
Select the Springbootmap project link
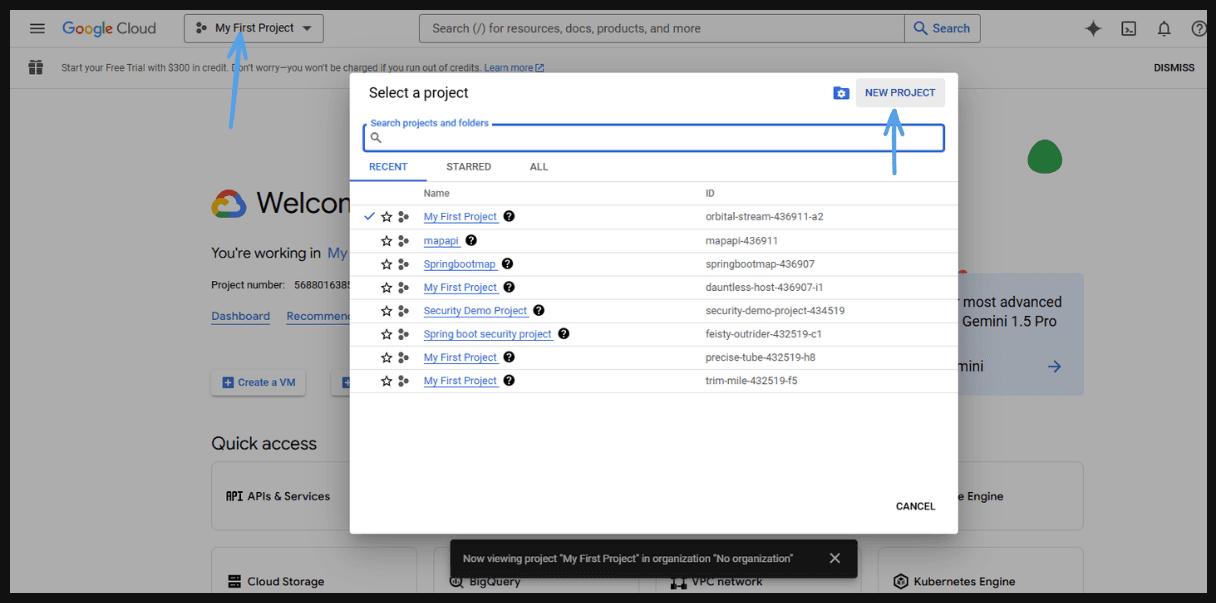click(x=460, y=264)
